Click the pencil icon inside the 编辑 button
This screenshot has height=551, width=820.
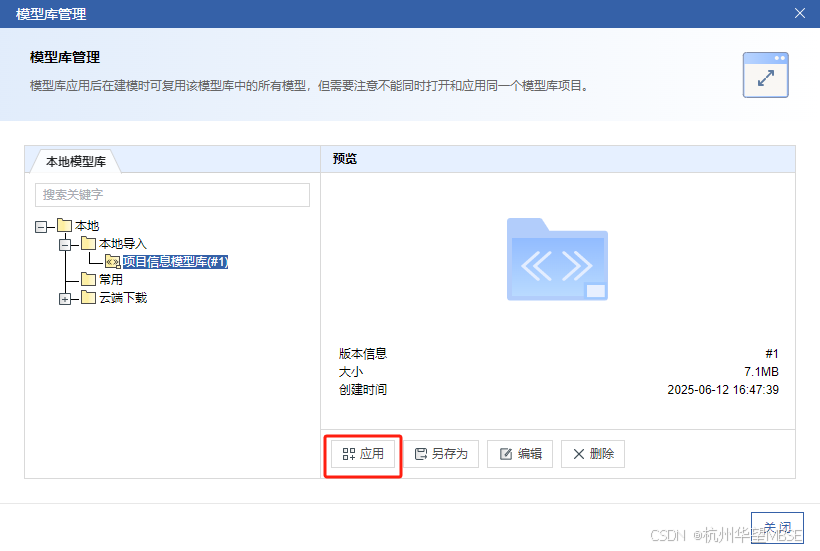506,454
